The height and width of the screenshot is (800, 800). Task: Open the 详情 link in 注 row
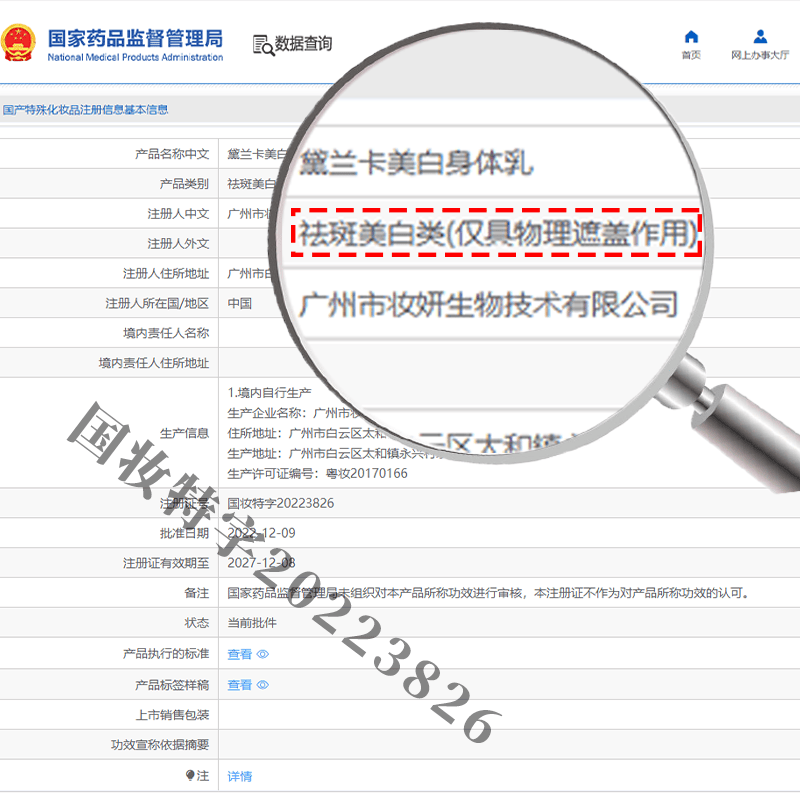point(240,776)
